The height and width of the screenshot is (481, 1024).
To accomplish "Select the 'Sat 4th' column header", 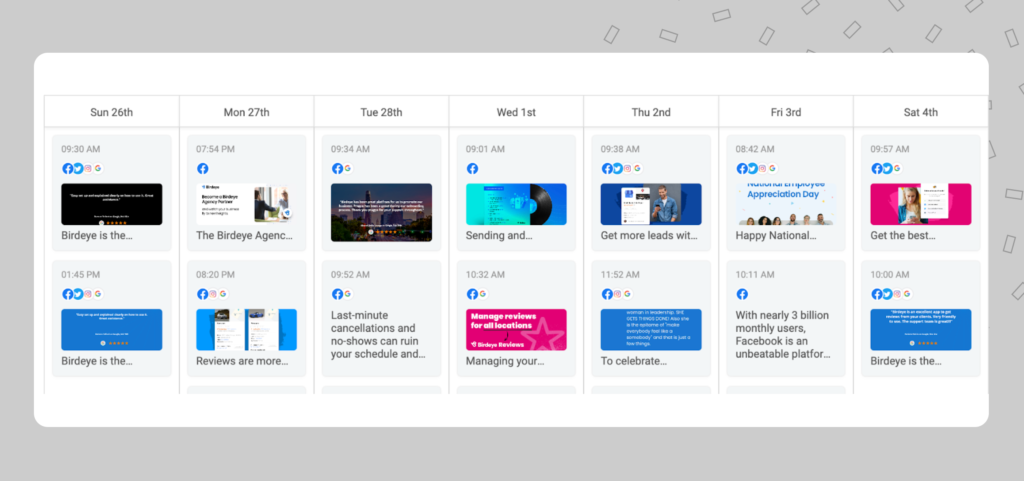I will pos(921,112).
